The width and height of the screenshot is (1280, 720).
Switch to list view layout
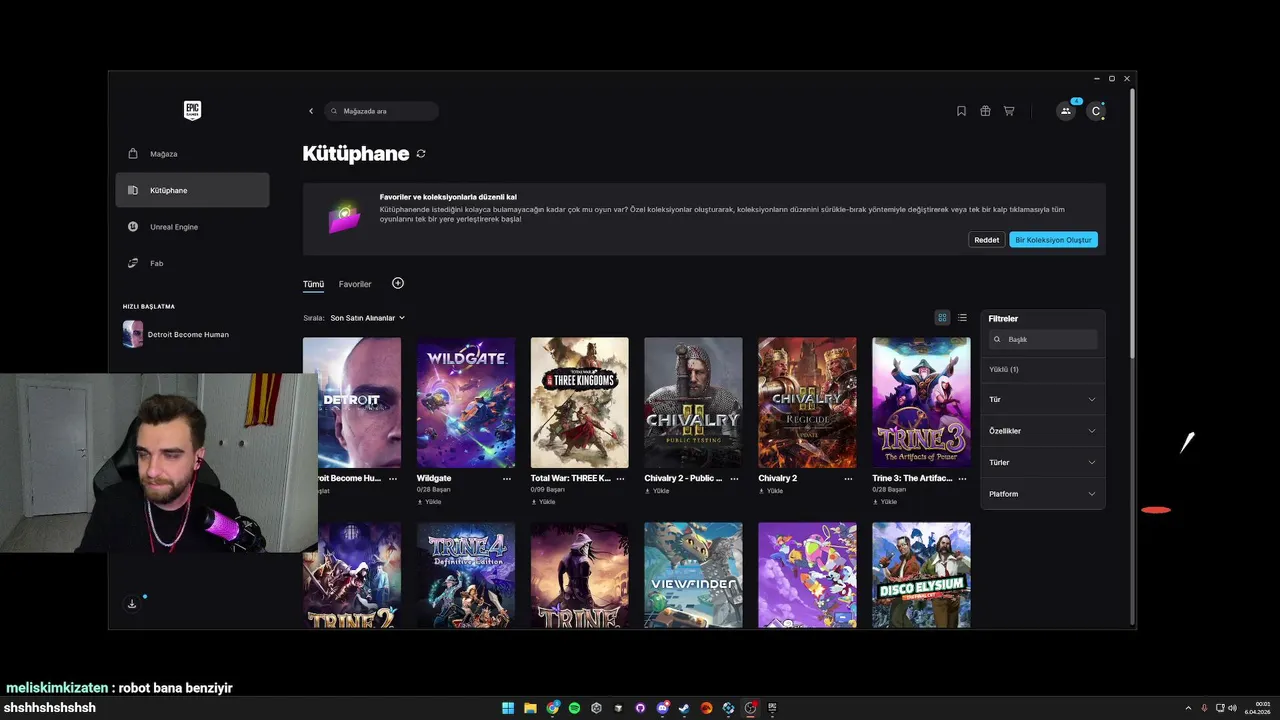962,318
